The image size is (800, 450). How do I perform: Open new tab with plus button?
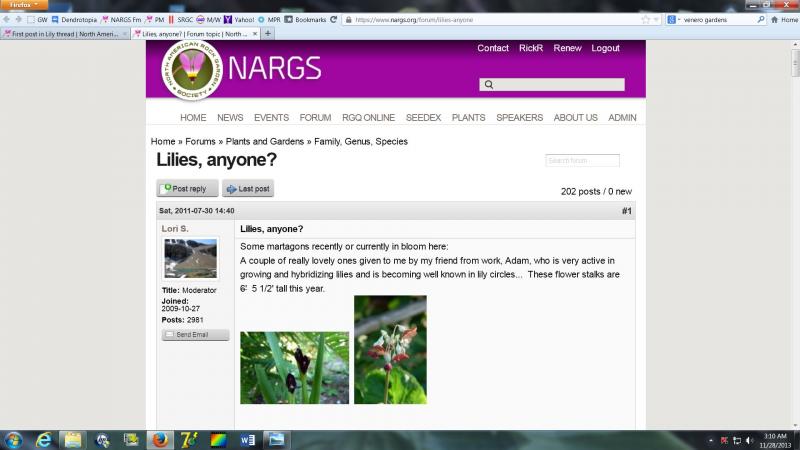[x=268, y=33]
